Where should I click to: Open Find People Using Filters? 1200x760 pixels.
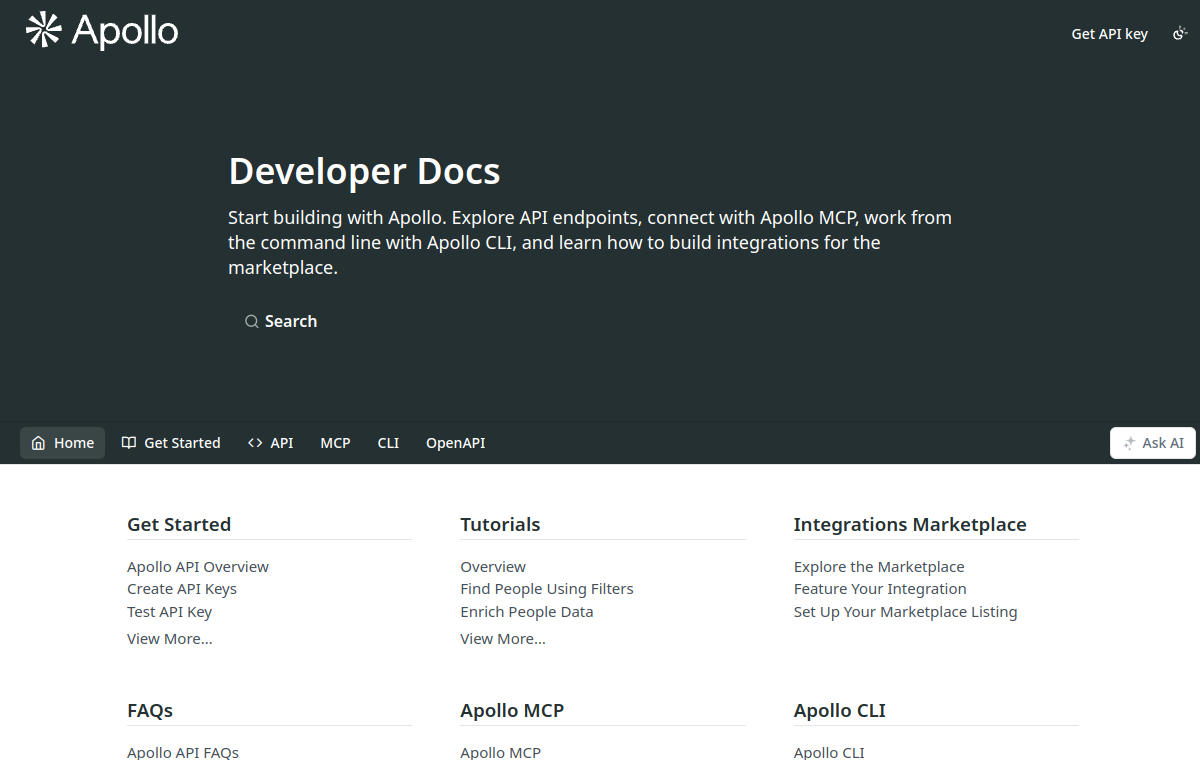click(547, 589)
